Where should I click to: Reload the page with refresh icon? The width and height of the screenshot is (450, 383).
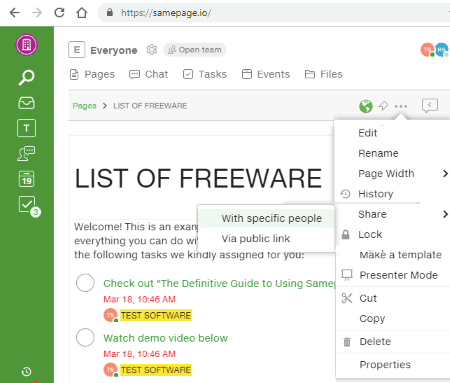point(59,13)
